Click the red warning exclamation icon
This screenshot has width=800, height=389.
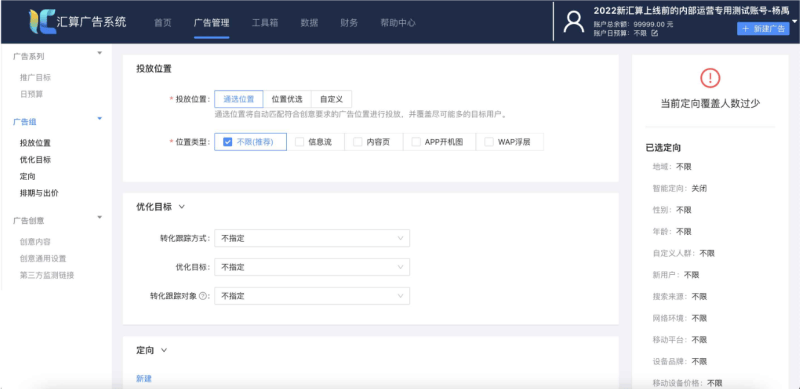click(x=710, y=78)
